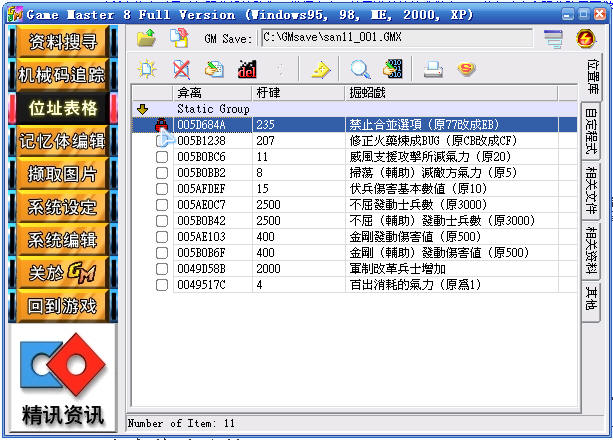Click the new item sparkle icon
The image size is (613, 440).
click(x=148, y=69)
